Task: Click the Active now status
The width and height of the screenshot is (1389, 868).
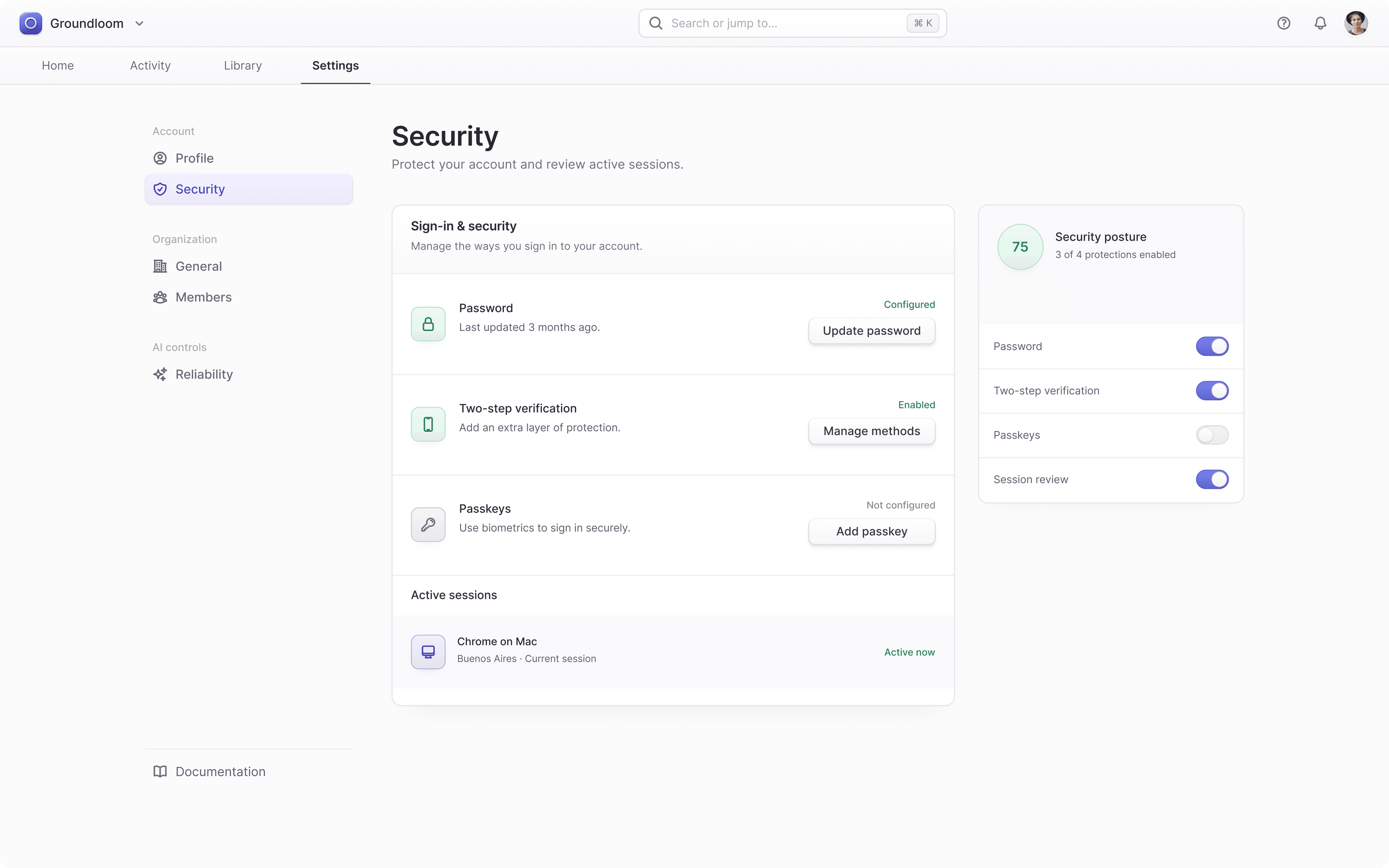Action: [x=909, y=652]
